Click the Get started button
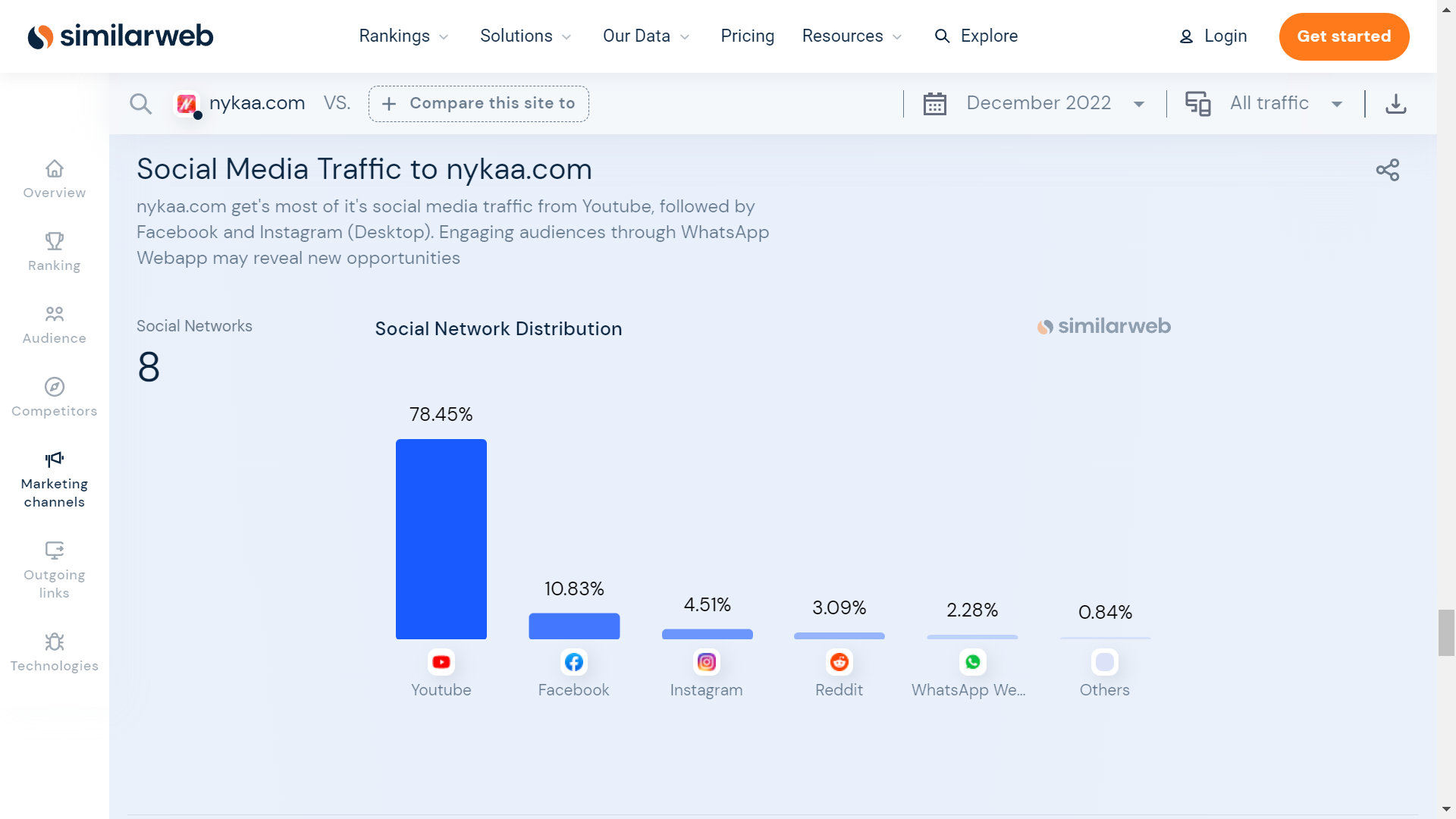The width and height of the screenshot is (1456, 819). [1344, 36]
